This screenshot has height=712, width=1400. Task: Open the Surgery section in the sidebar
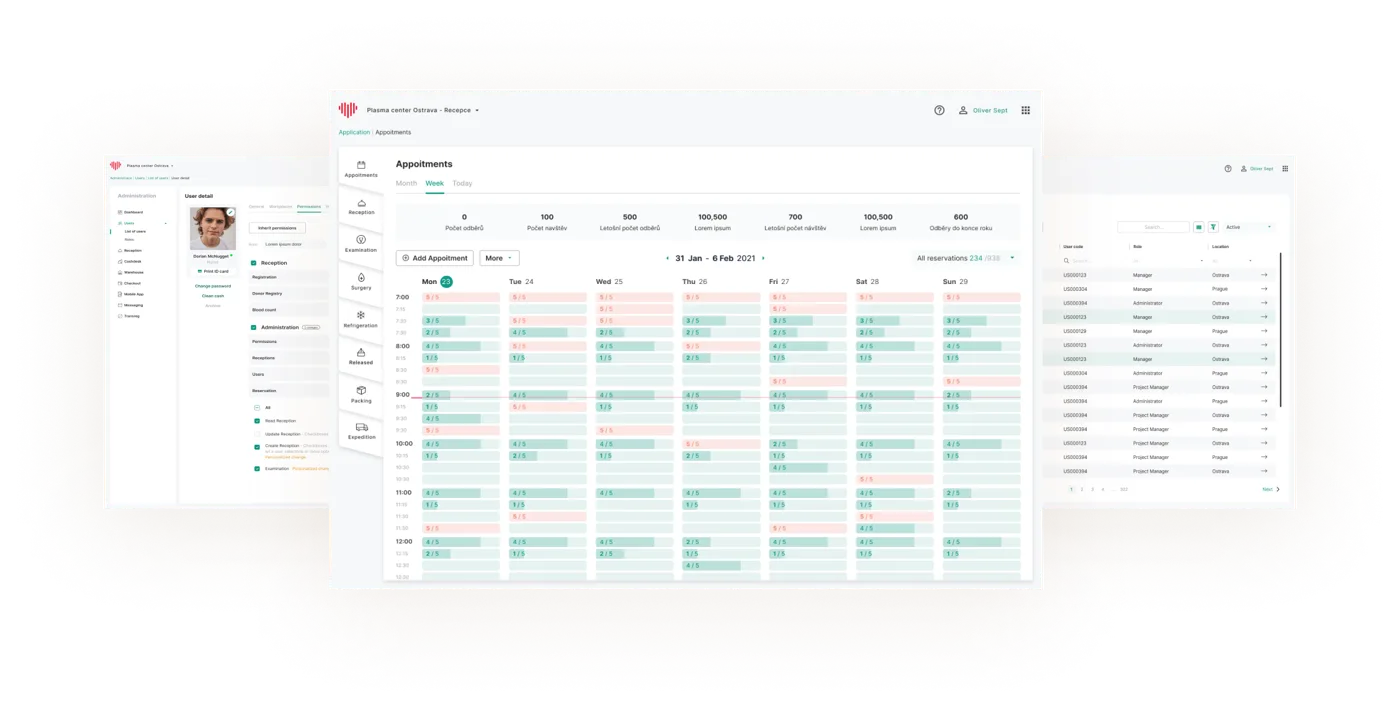[361, 281]
